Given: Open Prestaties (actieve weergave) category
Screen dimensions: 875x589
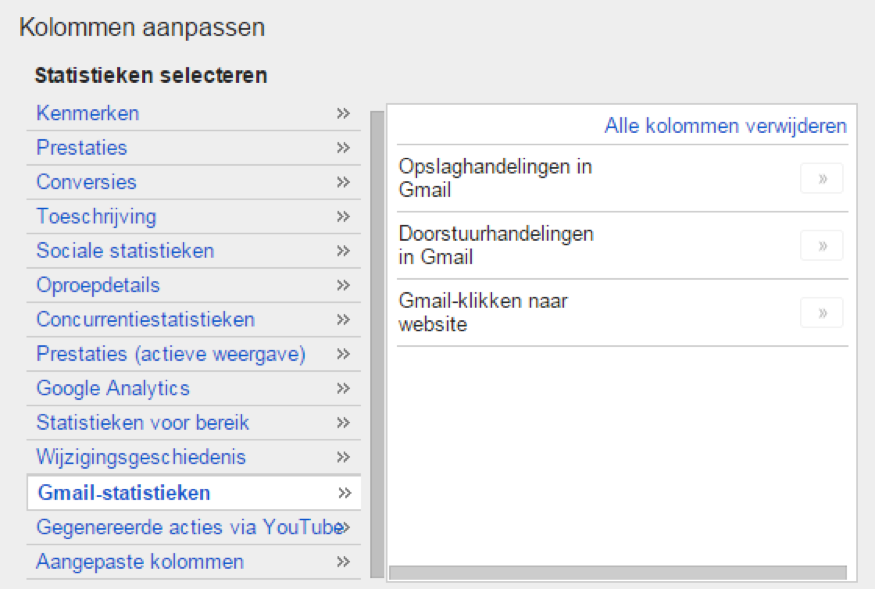Looking at the screenshot, I should coord(194,355).
